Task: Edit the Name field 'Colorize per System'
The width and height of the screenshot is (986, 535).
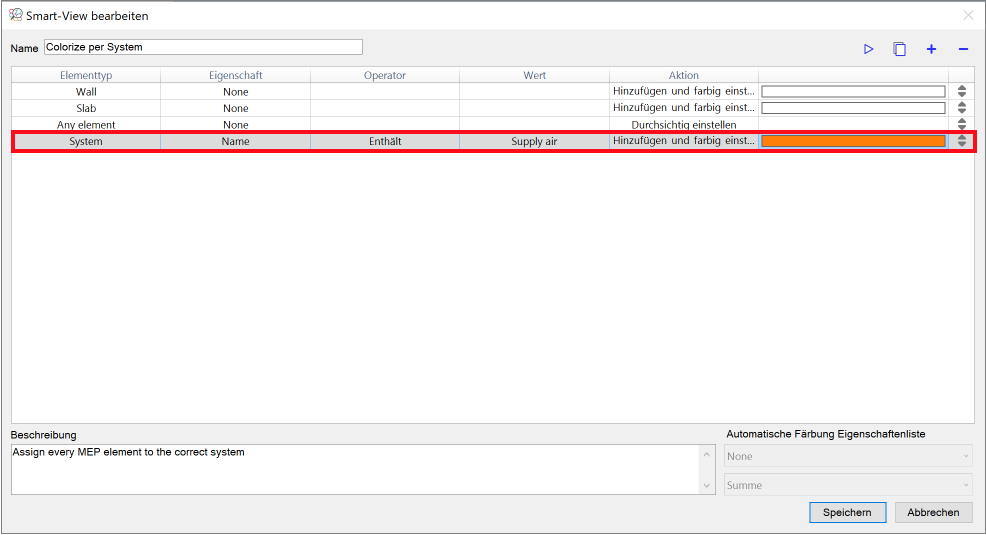Action: (x=203, y=47)
